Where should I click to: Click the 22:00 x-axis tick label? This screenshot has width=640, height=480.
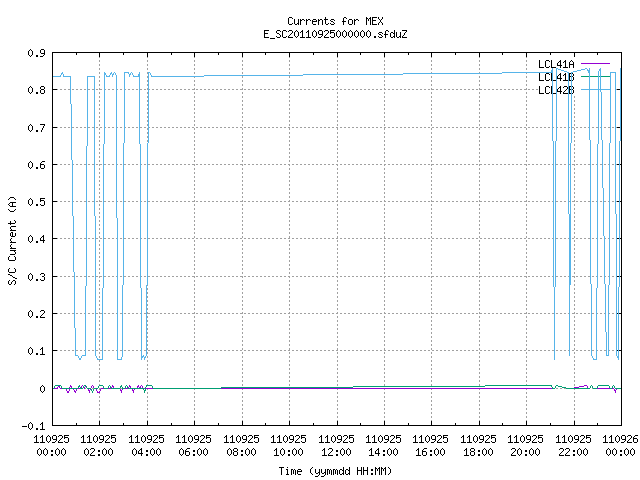(573, 446)
